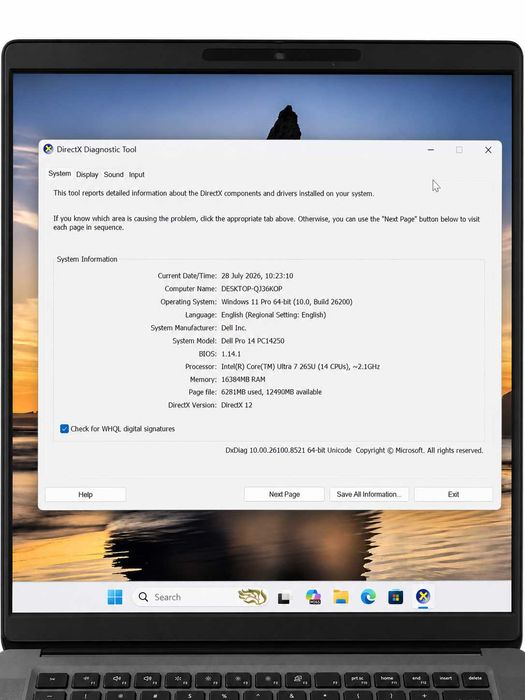Open the Windows Start menu

click(115, 597)
